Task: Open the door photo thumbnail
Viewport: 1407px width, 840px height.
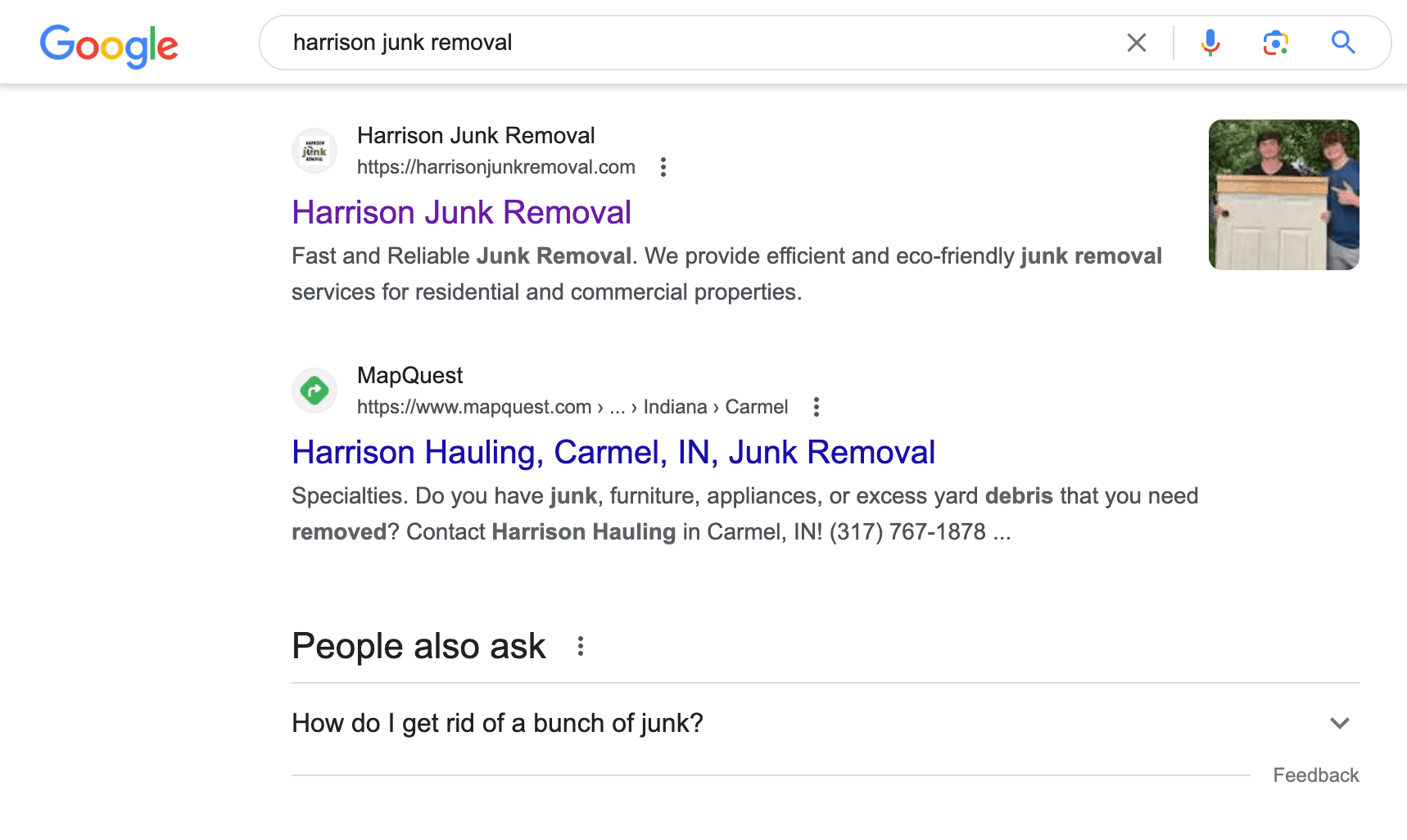Action: pyautogui.click(x=1284, y=195)
